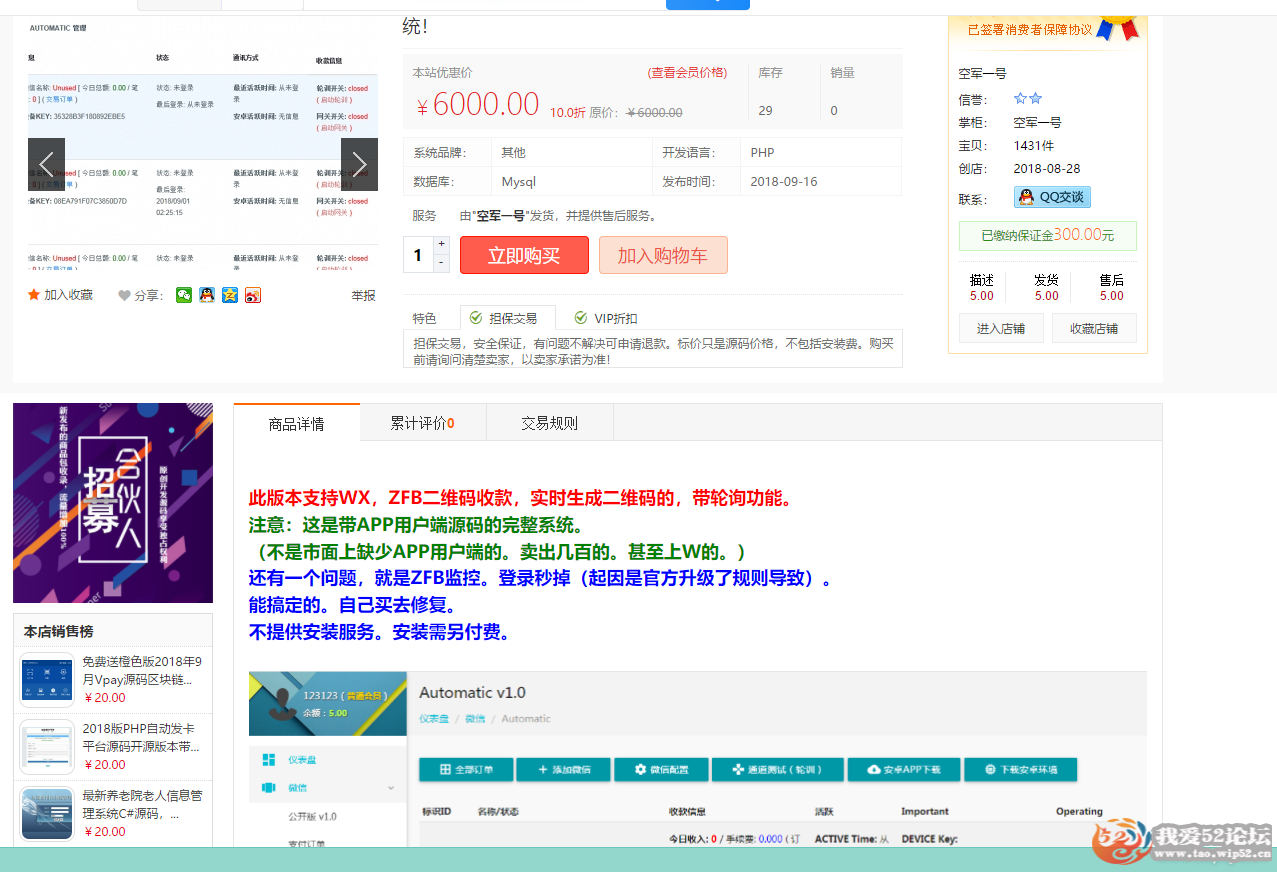This screenshot has height=872, width=1277.
Task: Open the 已签署消费者保障协议 agreement link
Action: pos(1030,30)
